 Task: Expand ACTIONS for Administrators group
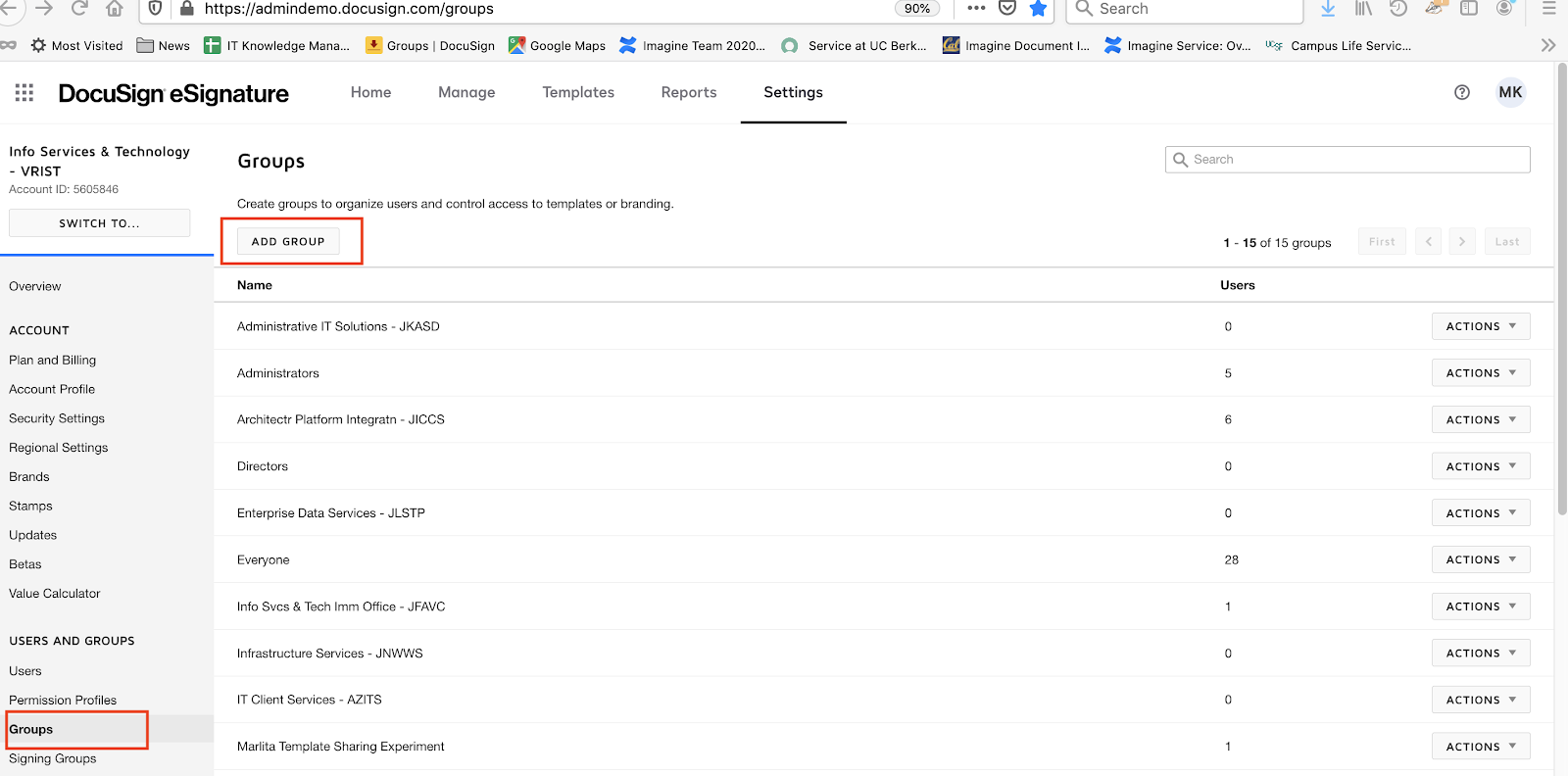pyautogui.click(x=1481, y=373)
